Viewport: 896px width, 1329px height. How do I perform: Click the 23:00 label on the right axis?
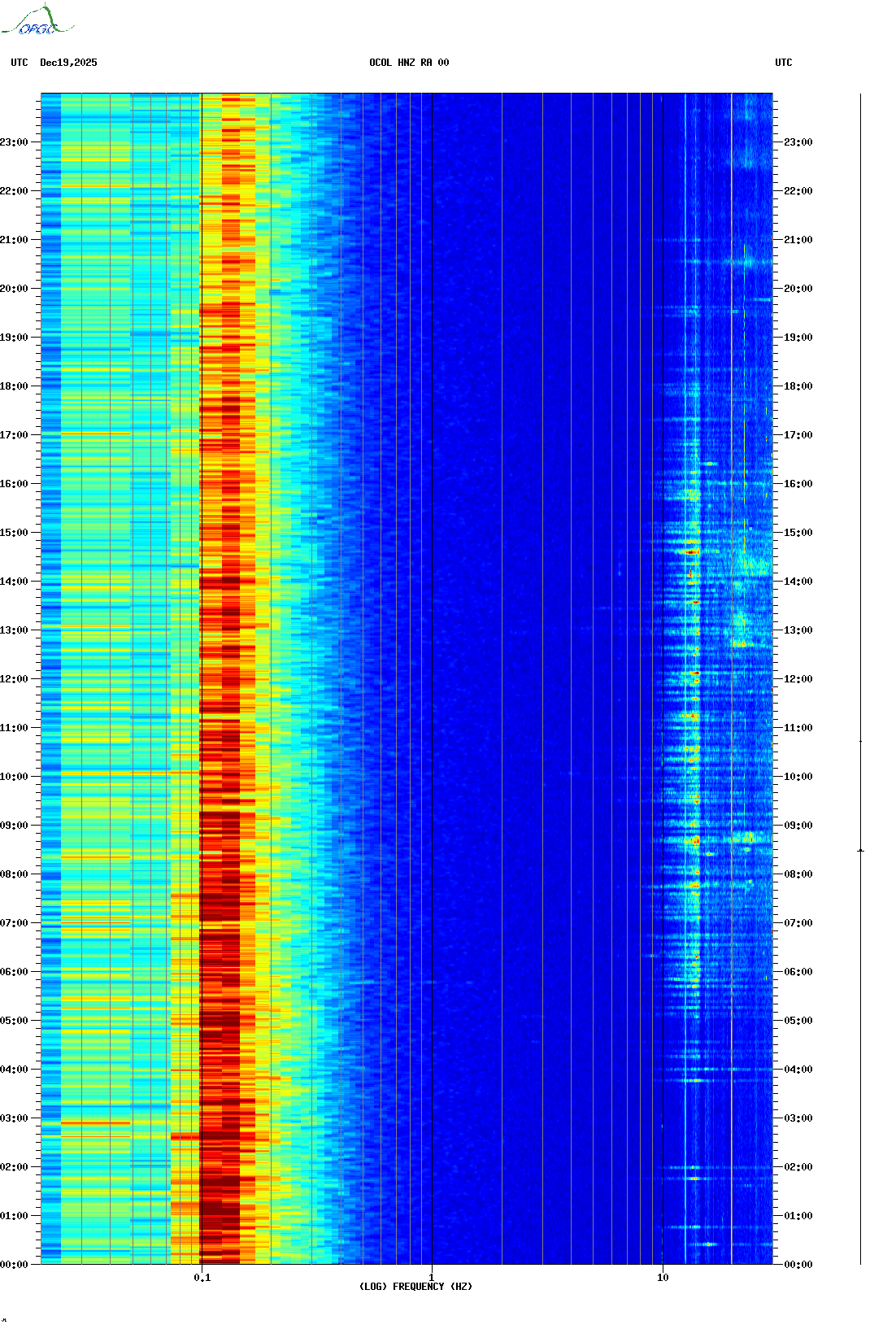click(798, 142)
